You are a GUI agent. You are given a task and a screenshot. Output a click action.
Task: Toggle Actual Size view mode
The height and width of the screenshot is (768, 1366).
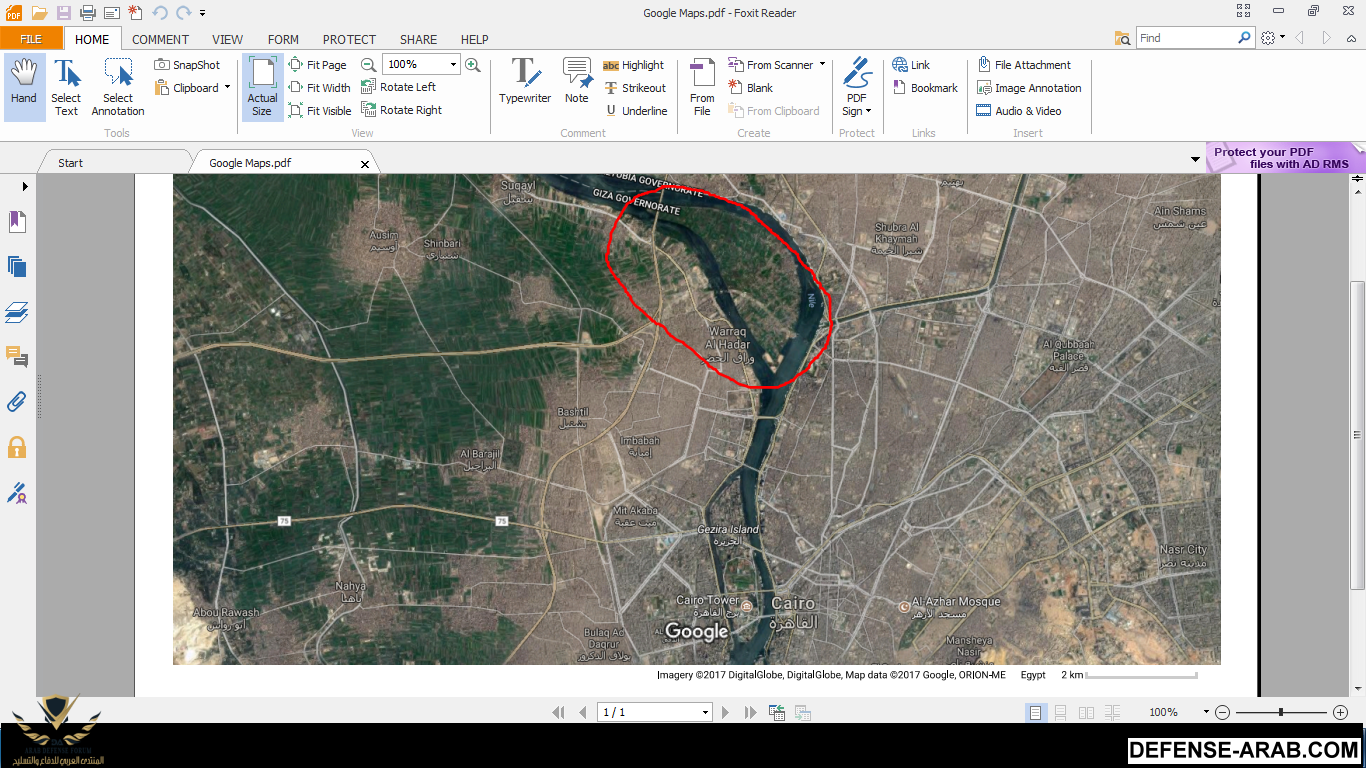coord(262,87)
